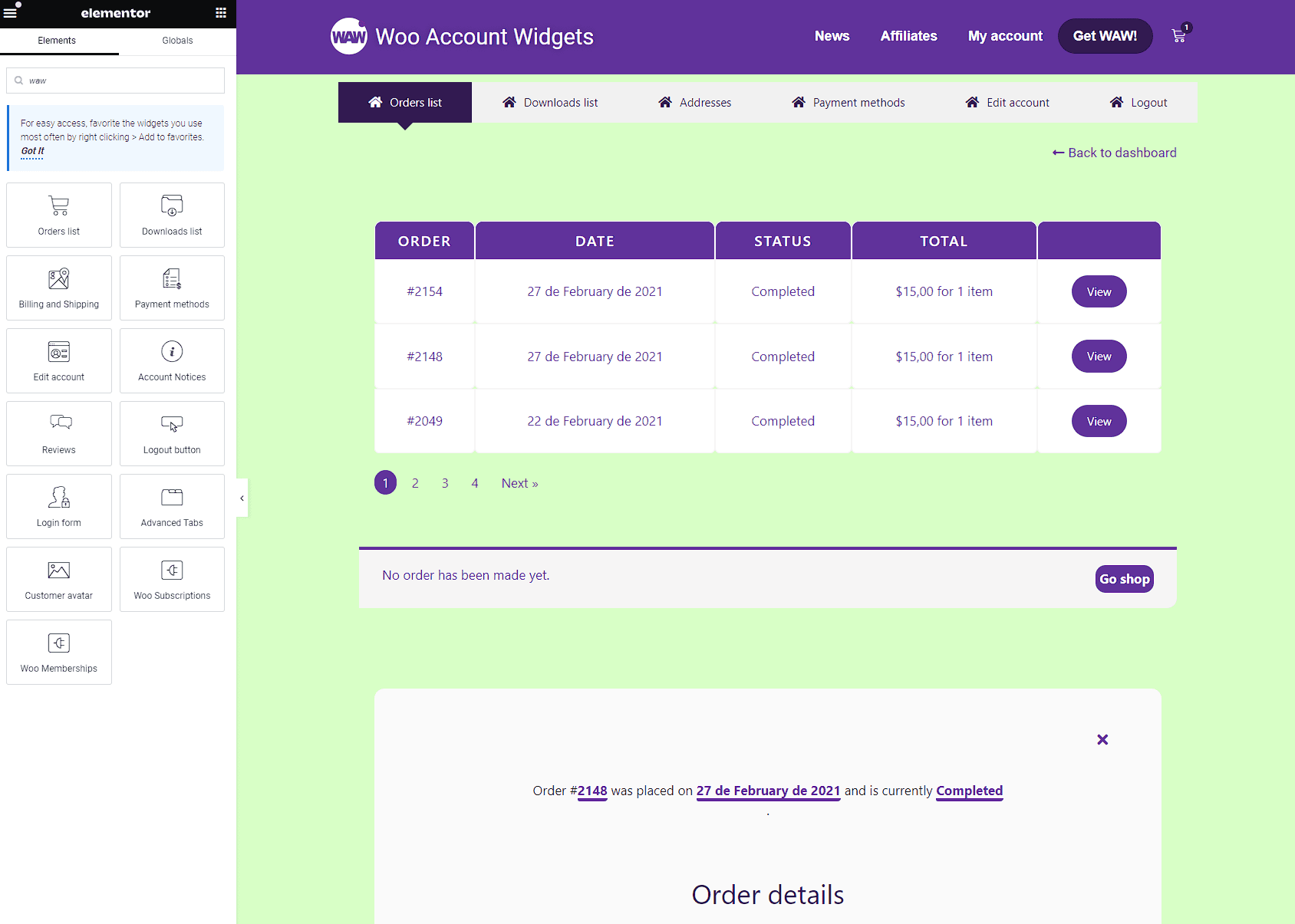Click the #2148 link in order summary

point(592,791)
